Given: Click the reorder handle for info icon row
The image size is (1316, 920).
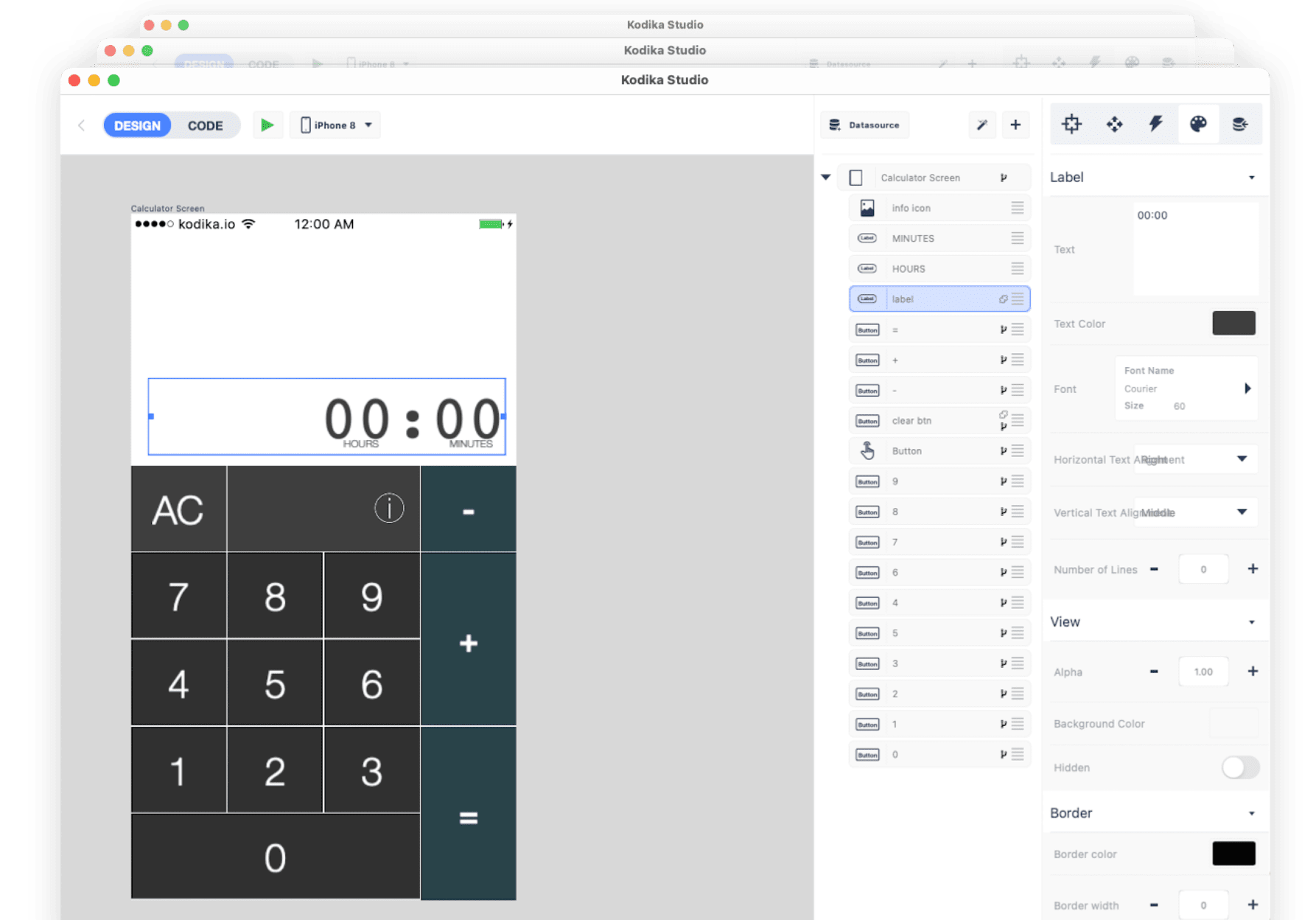Looking at the screenshot, I should (x=1018, y=208).
